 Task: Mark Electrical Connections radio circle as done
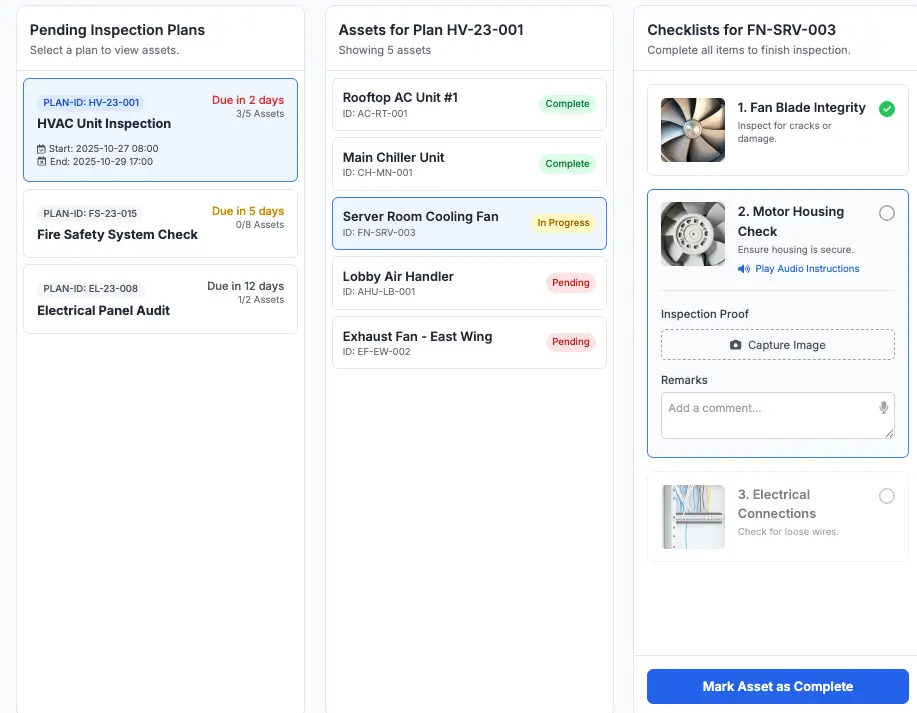coord(886,496)
